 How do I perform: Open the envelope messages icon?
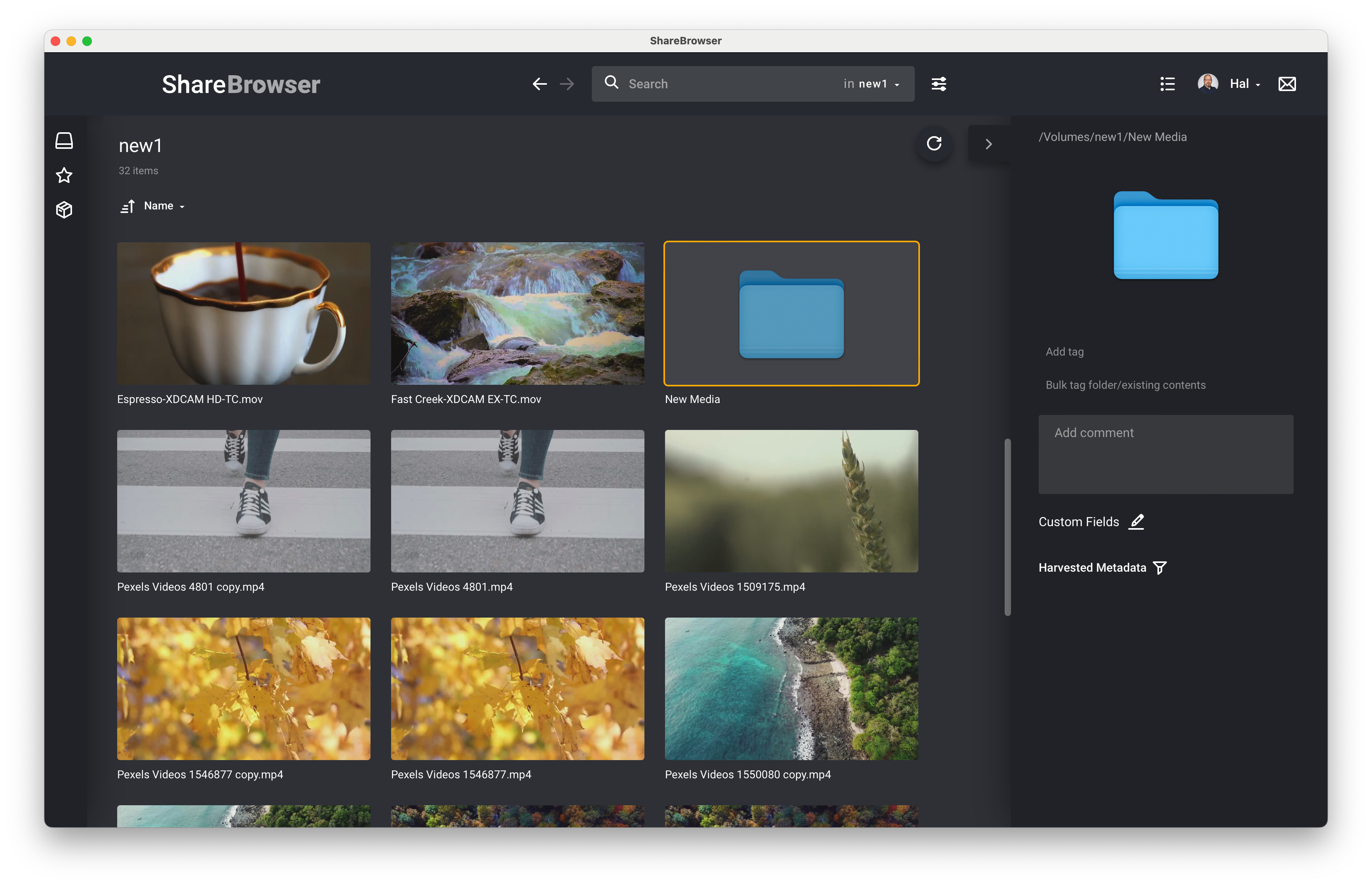pos(1287,84)
